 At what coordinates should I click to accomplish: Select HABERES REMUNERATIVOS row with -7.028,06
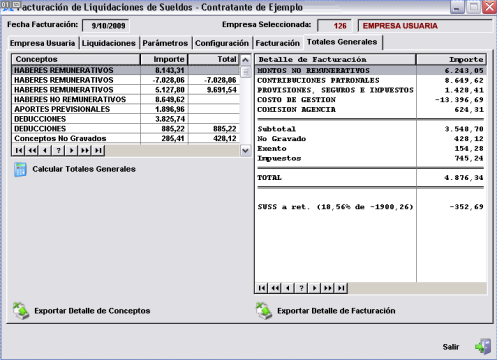click(x=126, y=80)
